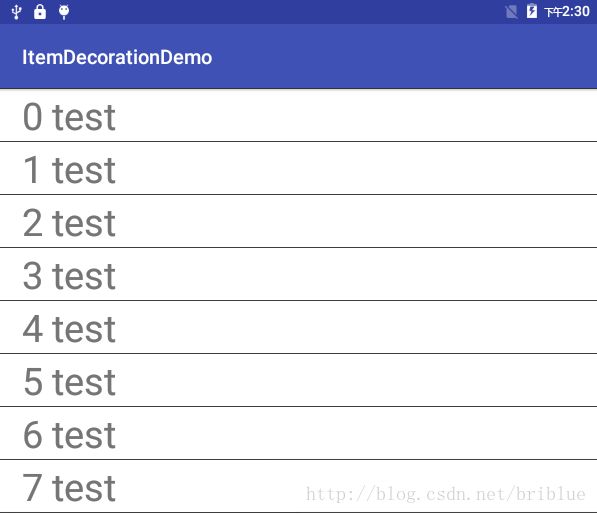The image size is (597, 514).
Task: Choose the '3 test' row
Action: point(298,274)
